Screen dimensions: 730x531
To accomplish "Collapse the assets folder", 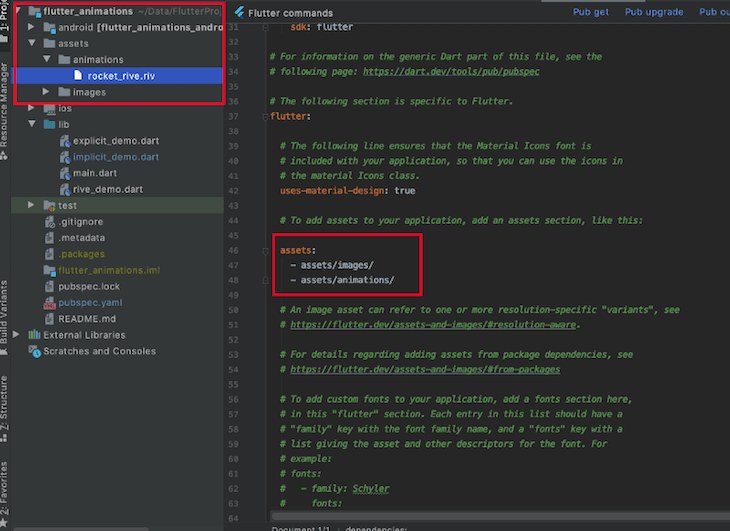I will [x=33, y=44].
